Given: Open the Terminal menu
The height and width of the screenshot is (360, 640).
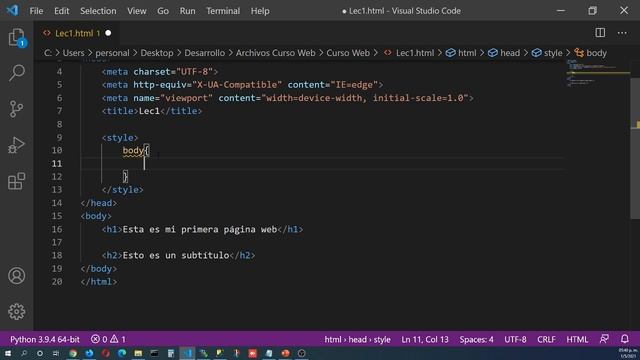Looking at the screenshot, I should coord(223,11).
